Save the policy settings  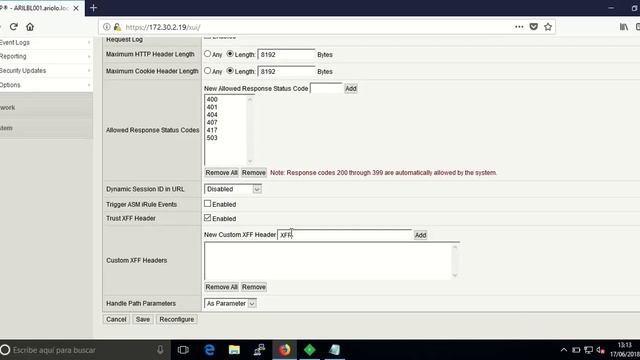(143, 319)
